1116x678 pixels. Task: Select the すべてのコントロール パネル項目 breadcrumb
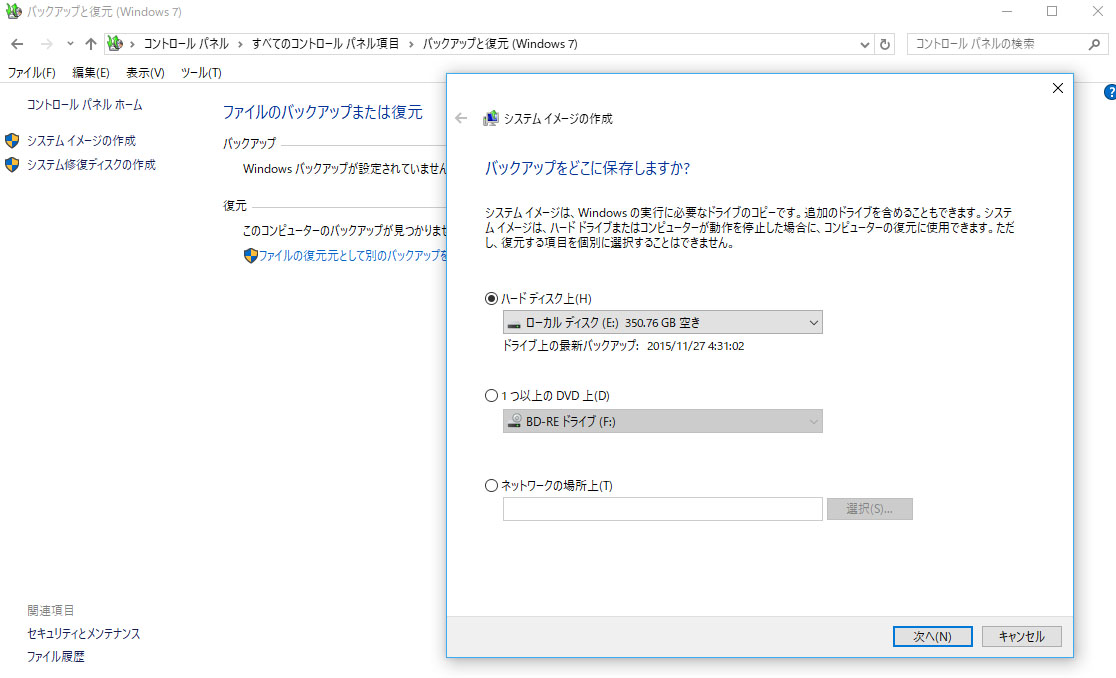pos(325,44)
